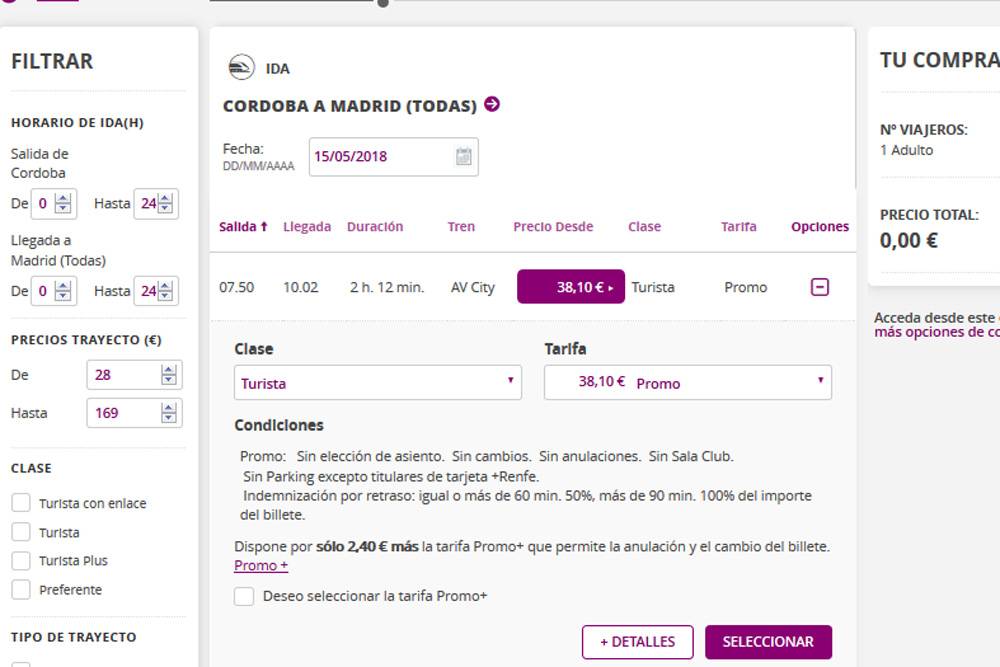The width and height of the screenshot is (1000, 667).
Task: Click the IDA train icon
Action: tap(240, 68)
